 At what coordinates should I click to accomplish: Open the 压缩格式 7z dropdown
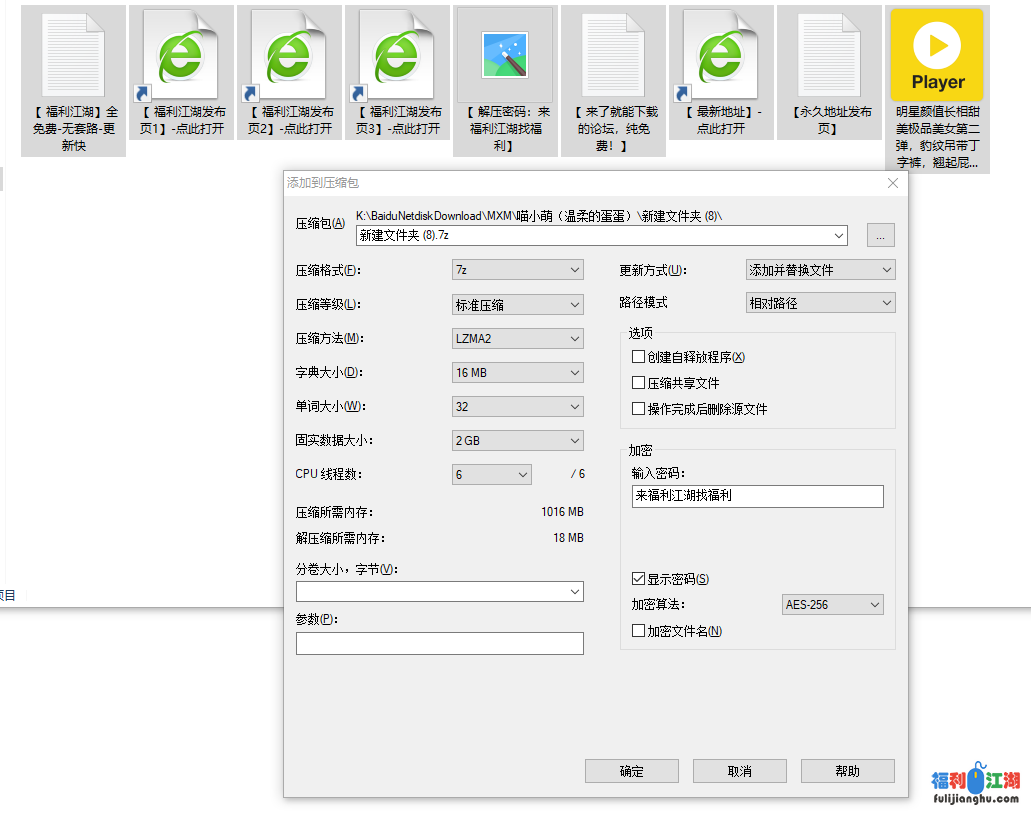517,270
